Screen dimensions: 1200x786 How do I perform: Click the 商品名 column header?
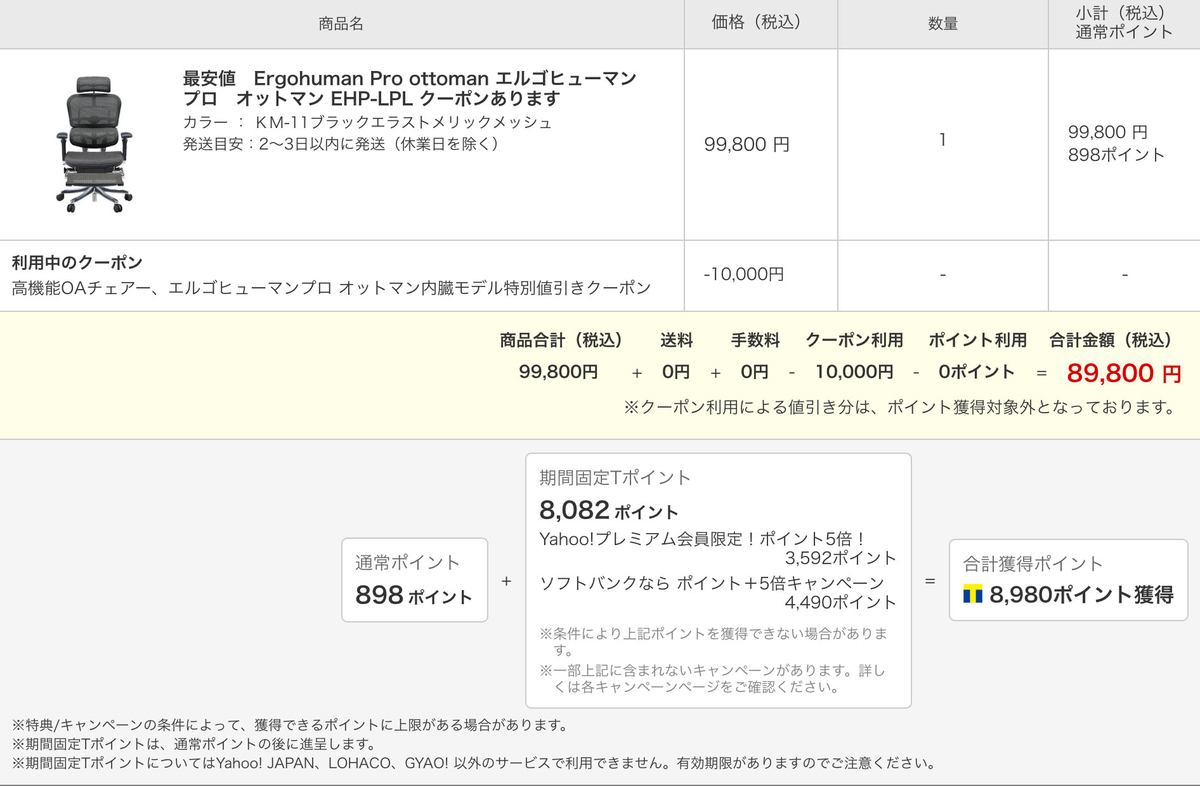[x=341, y=24]
